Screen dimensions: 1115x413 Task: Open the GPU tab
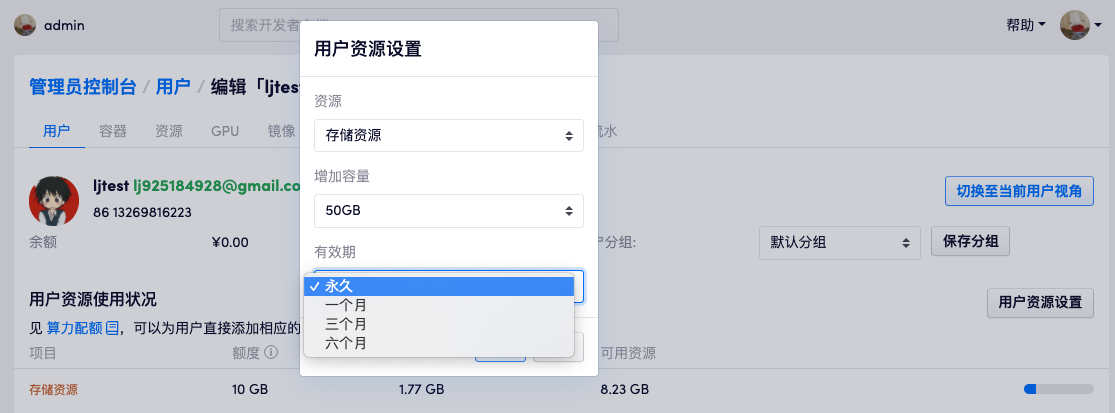(225, 131)
